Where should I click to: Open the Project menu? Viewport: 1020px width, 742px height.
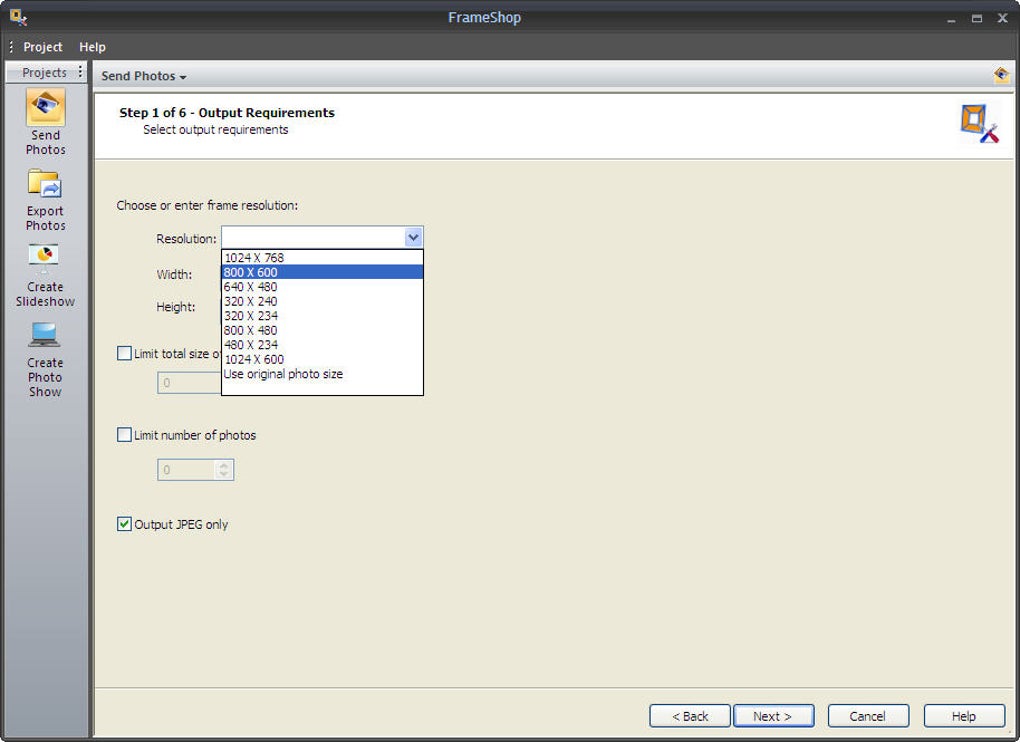pyautogui.click(x=43, y=47)
